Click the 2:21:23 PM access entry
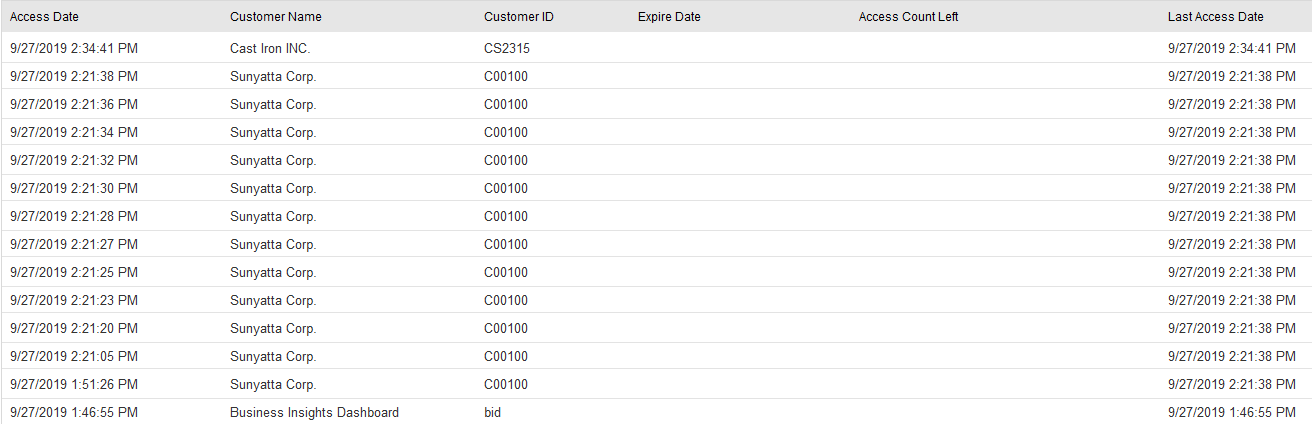Viewport: 1312px width, 424px height. pos(74,300)
